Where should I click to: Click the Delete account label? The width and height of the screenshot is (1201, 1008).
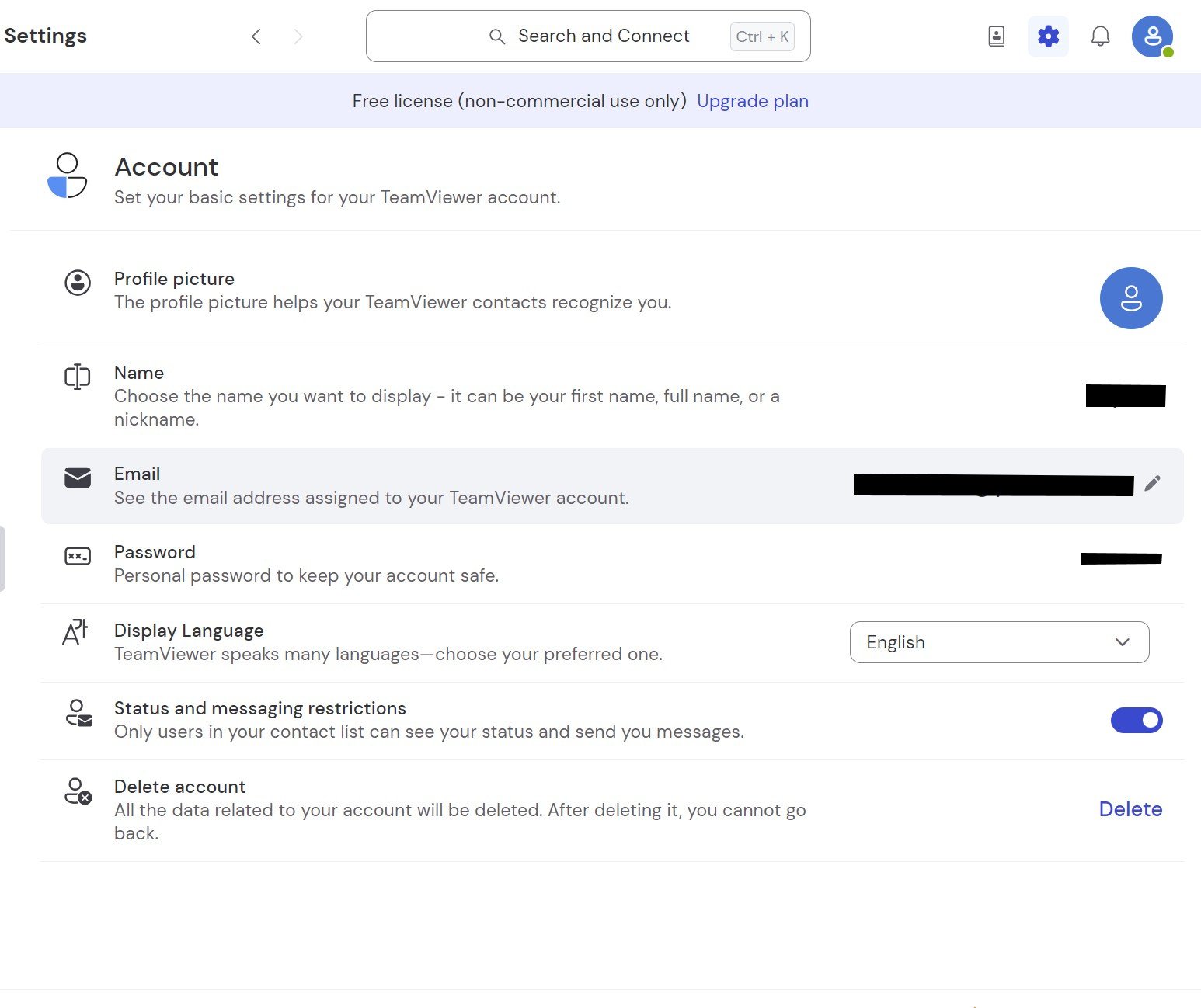pyautogui.click(x=179, y=787)
